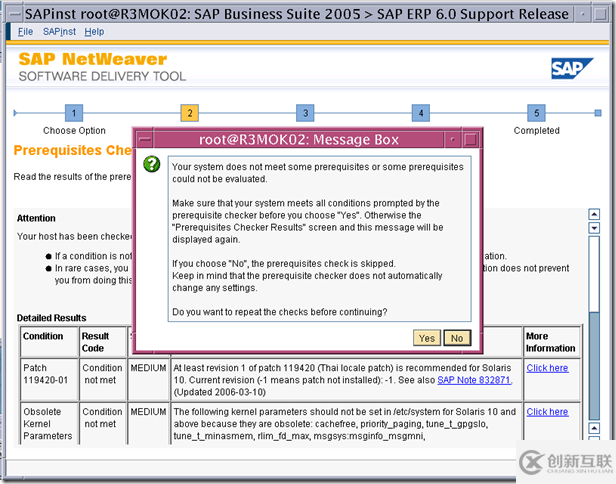Screen dimensions: 616x484
Task: Click here link for Obsolete Kernel Parameters
Action: [x=547, y=412]
